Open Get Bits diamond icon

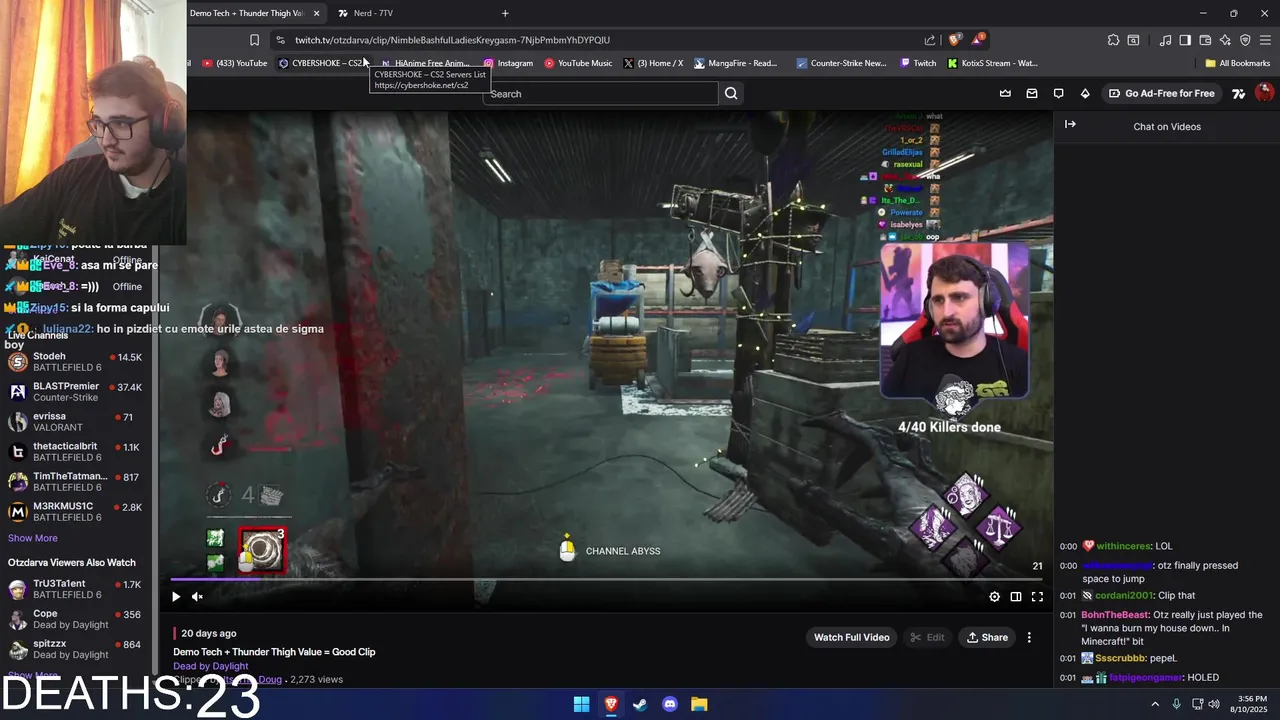[1085, 93]
